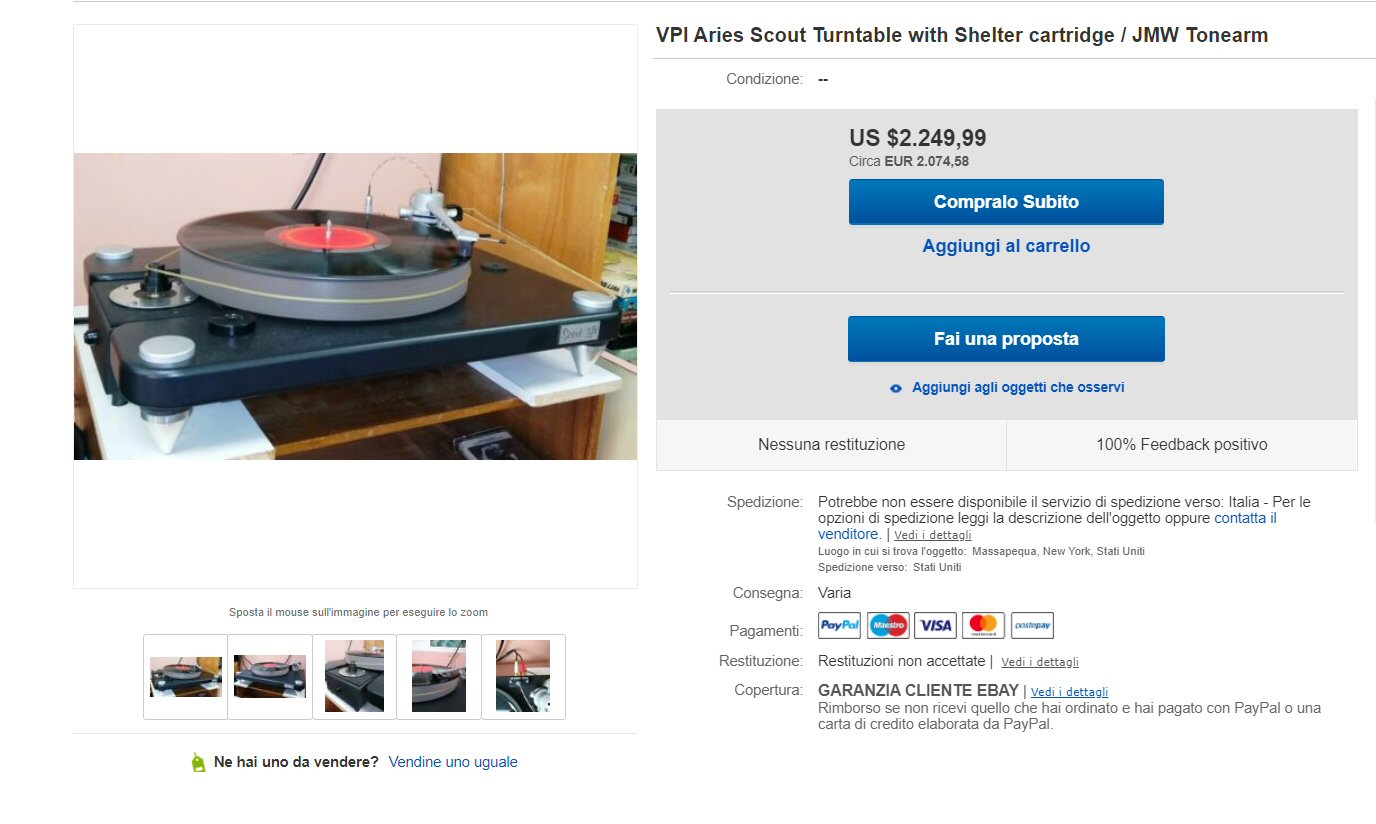The width and height of the screenshot is (1376, 824).
Task: Make an offer via Fai una proposta
Action: [x=1006, y=339]
